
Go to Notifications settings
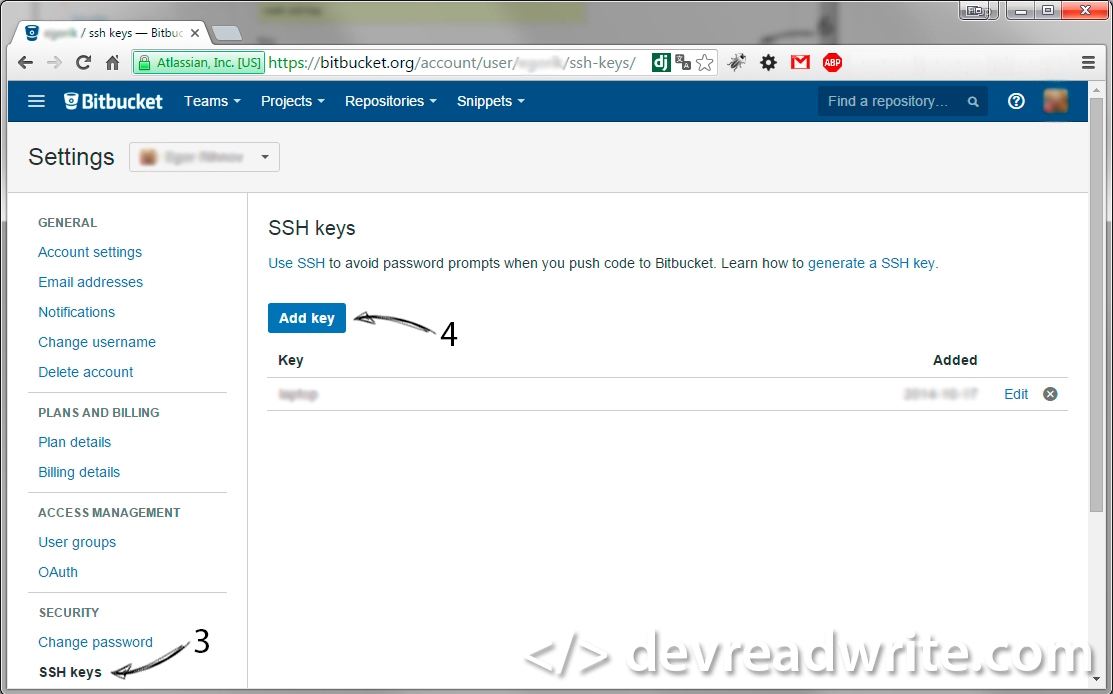77,312
